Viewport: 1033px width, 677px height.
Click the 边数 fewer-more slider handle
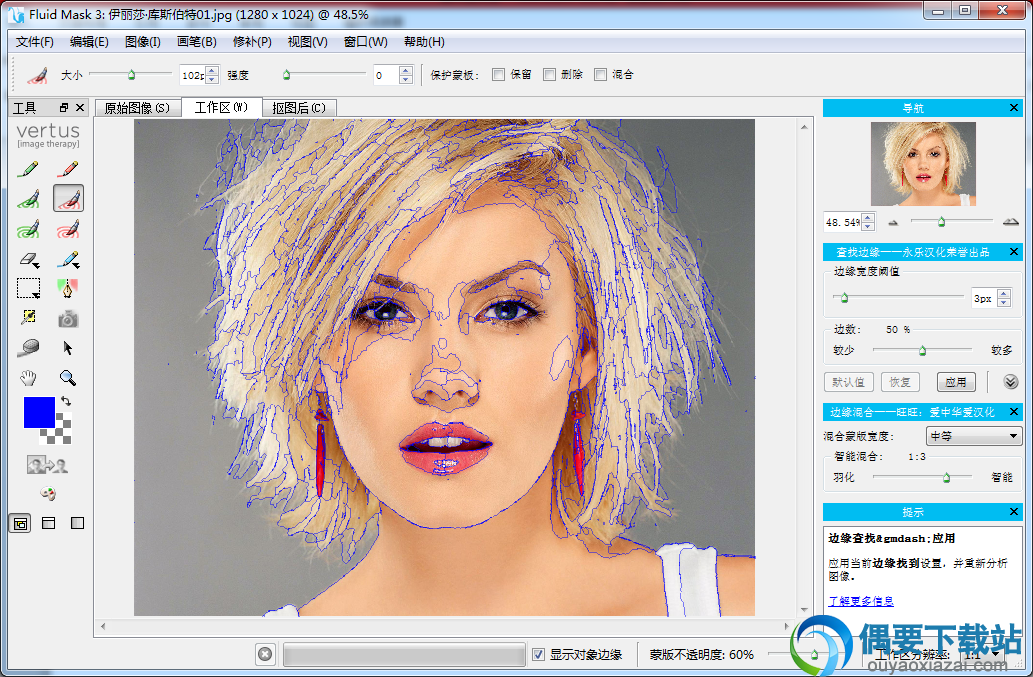(922, 350)
